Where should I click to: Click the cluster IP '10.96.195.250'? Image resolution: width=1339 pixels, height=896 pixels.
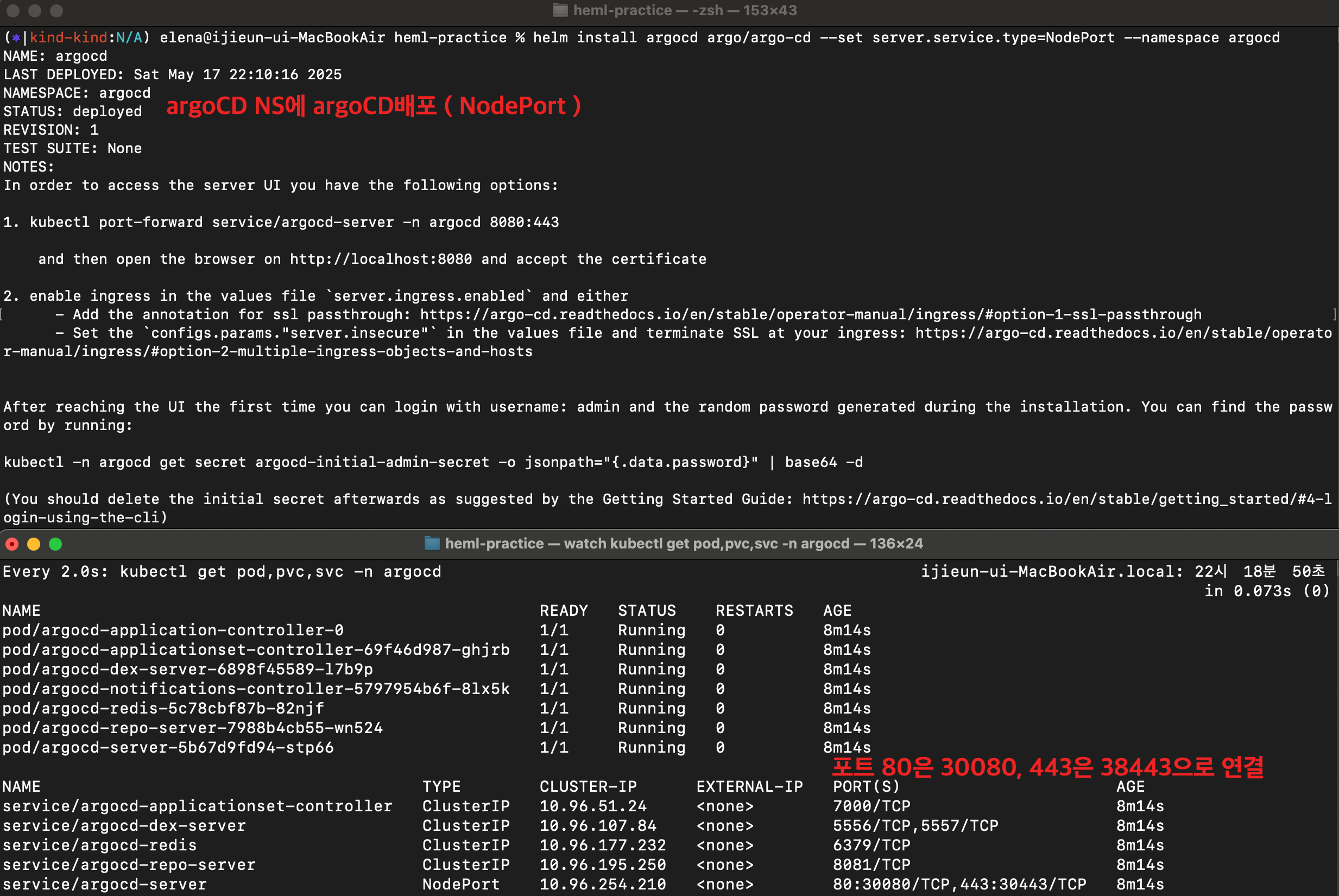click(603, 864)
